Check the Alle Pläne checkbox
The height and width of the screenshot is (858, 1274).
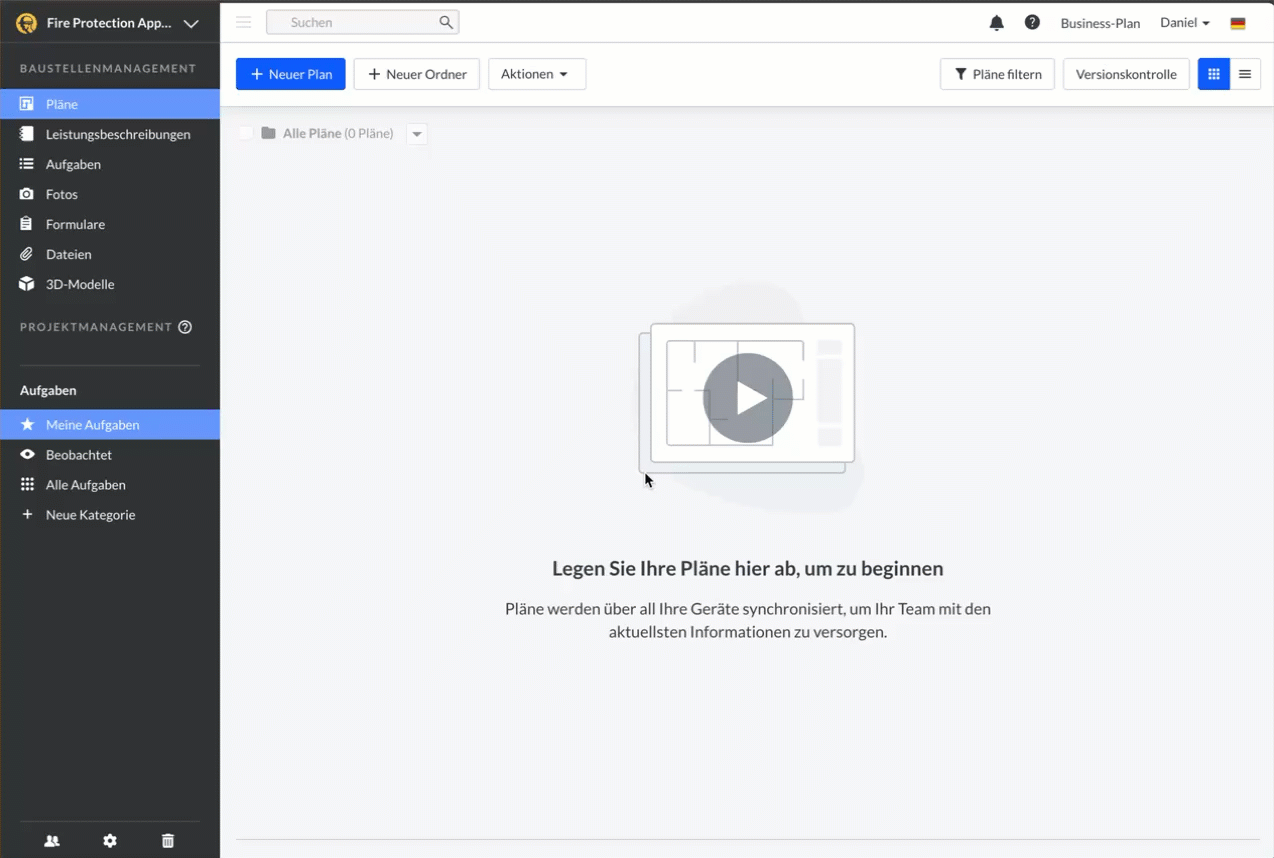pyautogui.click(x=246, y=133)
